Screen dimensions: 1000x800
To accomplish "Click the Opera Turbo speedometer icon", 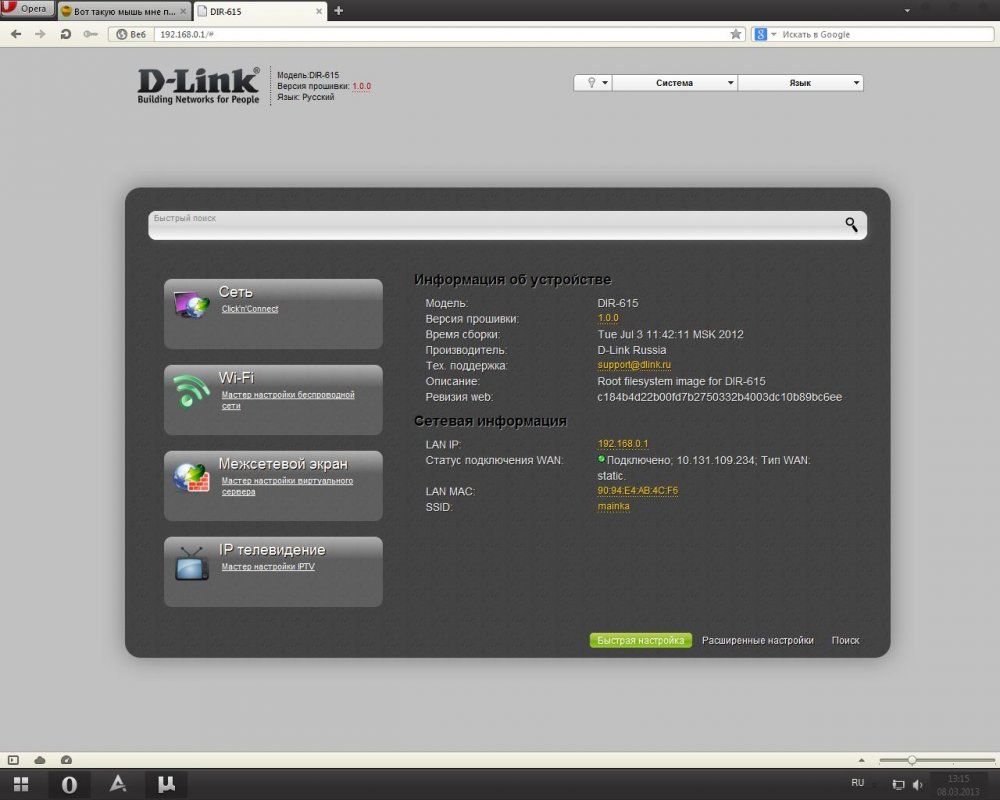I will (x=66, y=760).
